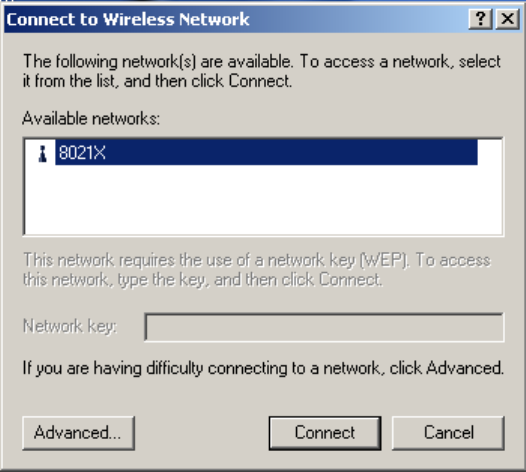Click the antenna icon beside 8021X

(x=43, y=154)
